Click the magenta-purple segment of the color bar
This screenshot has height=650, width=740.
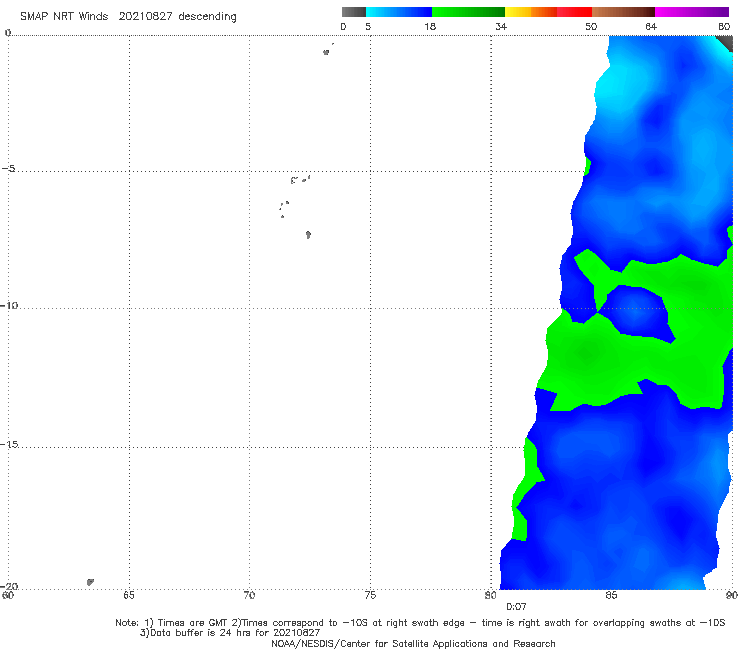coord(692,12)
